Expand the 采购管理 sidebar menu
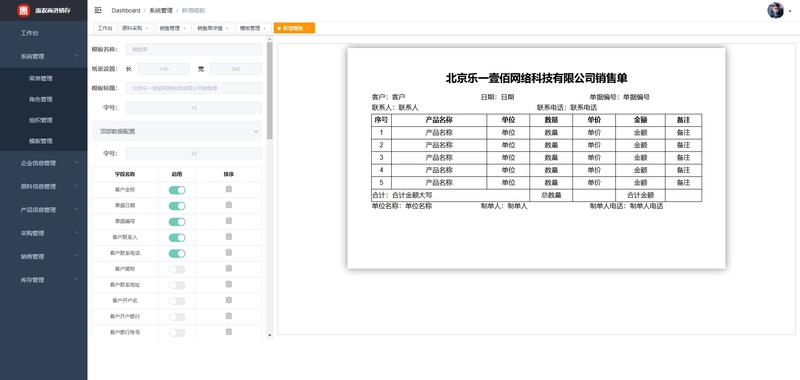Viewport: 800px width, 380px height. 43,233
